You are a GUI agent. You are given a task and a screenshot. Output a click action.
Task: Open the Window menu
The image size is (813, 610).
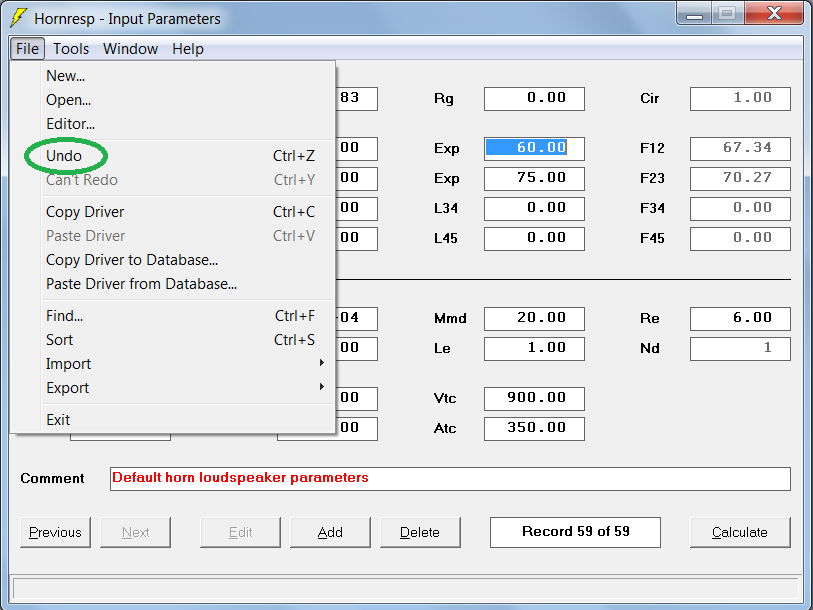tap(130, 49)
